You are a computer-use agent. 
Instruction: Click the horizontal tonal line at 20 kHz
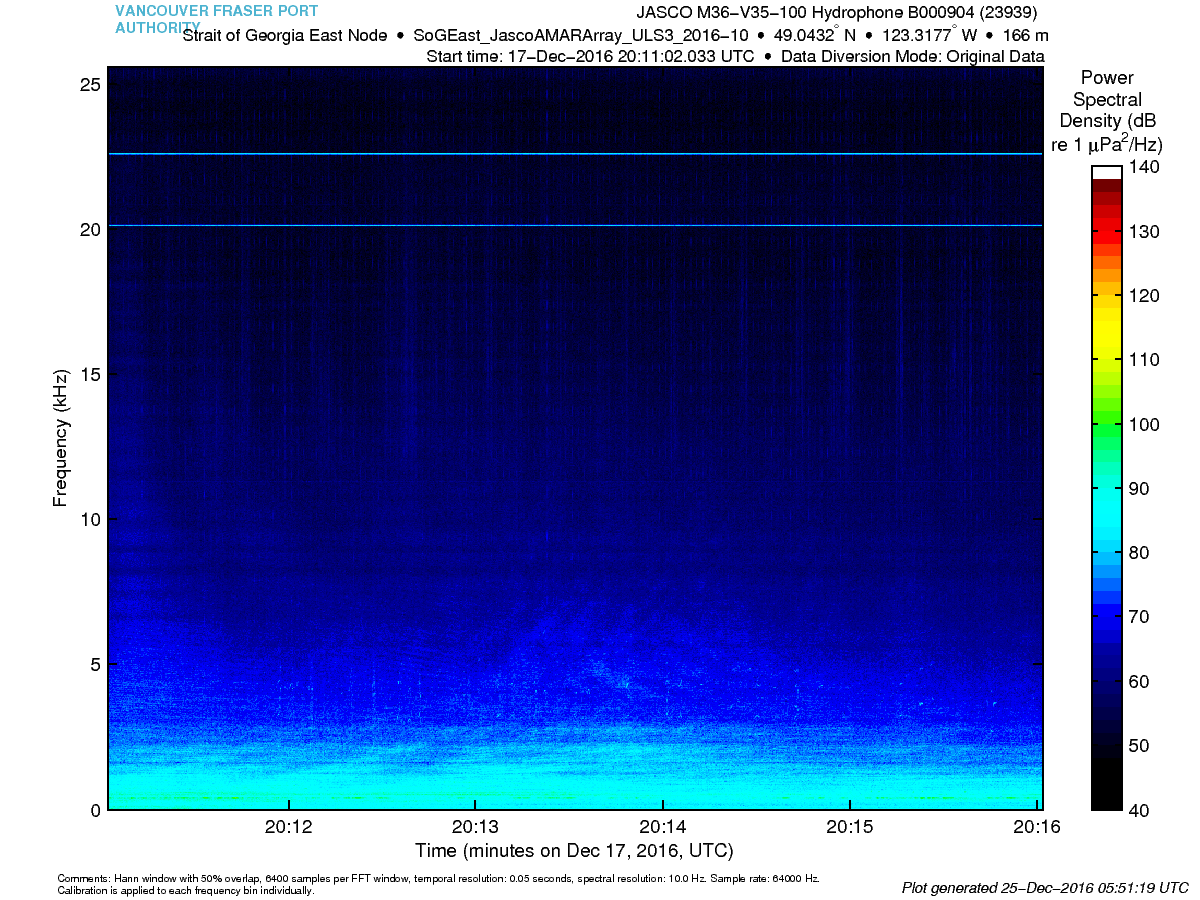pyautogui.click(x=574, y=226)
